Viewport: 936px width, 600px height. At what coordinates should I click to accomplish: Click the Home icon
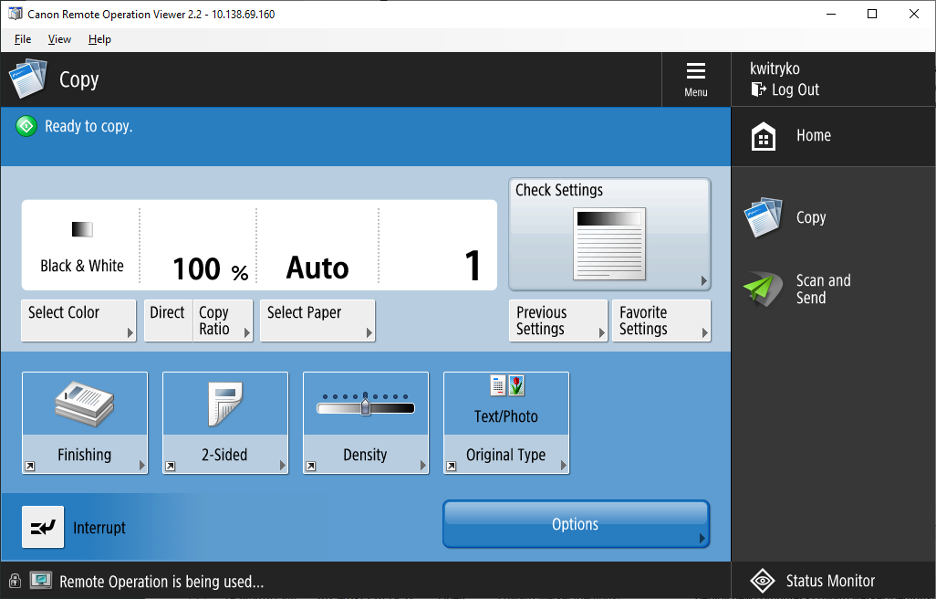763,135
